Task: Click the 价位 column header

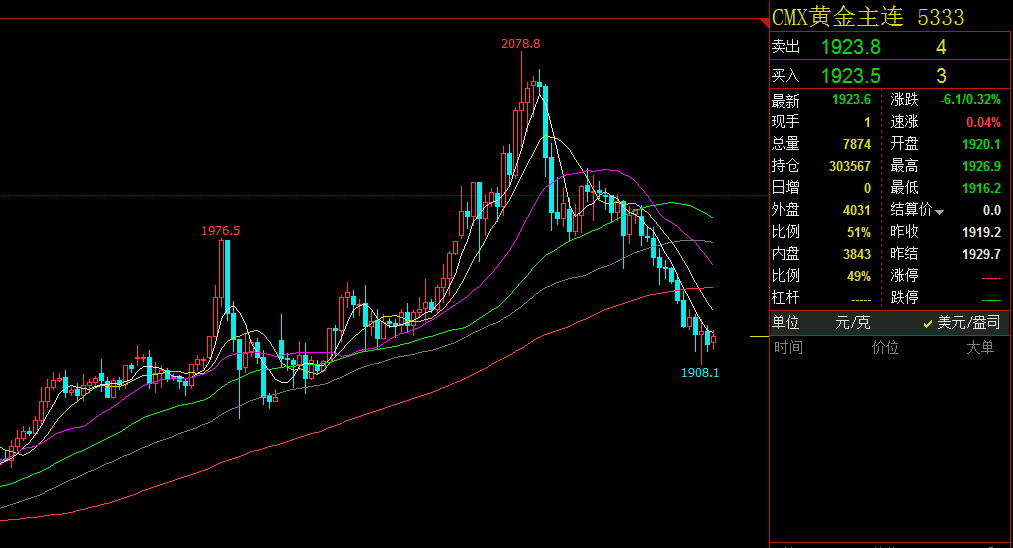Action: [885, 348]
